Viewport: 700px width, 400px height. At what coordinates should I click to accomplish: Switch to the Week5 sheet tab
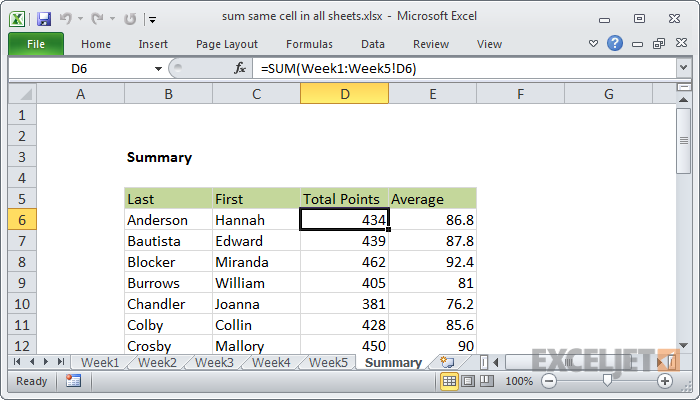coord(328,362)
